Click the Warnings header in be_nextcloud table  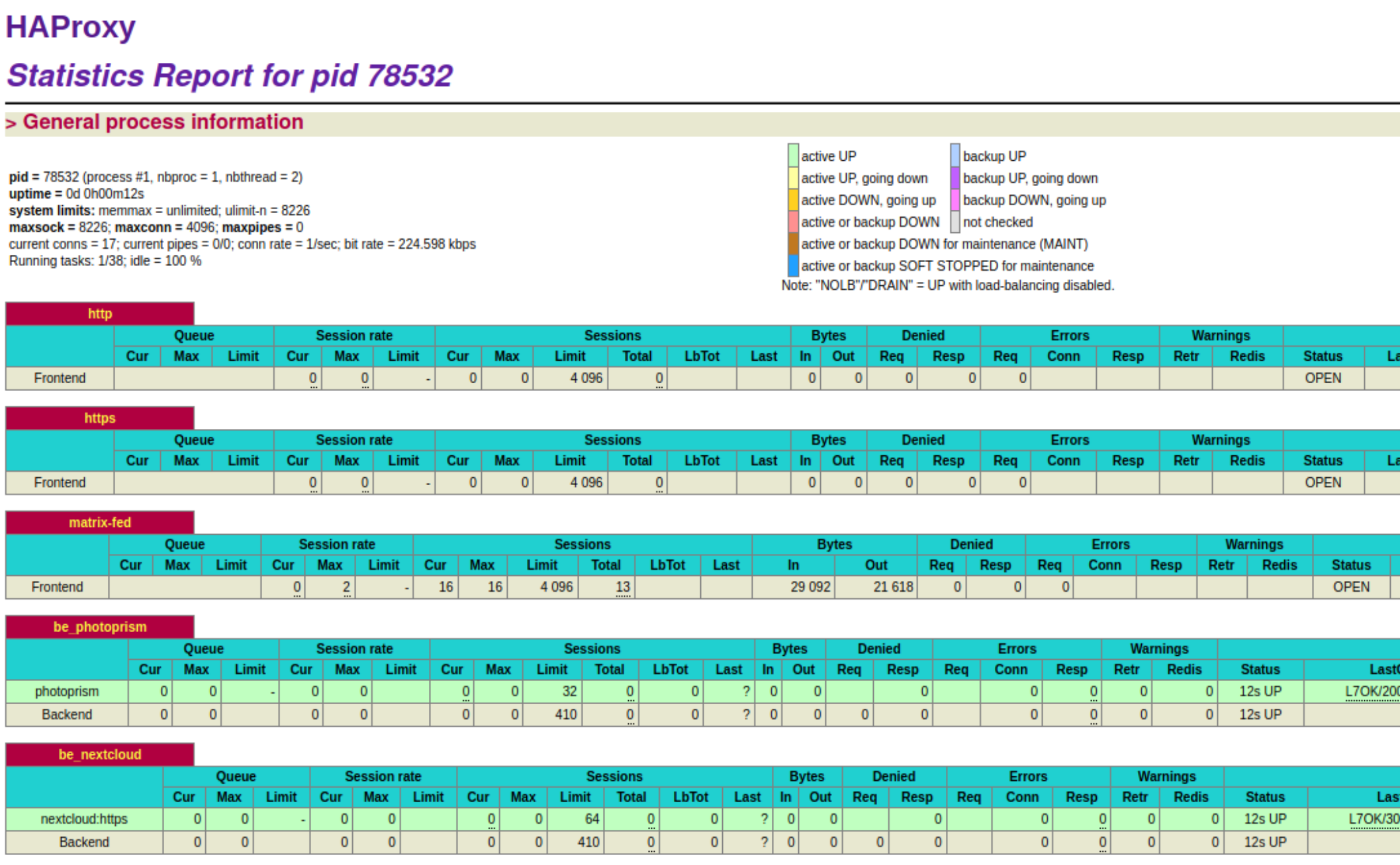(x=1166, y=776)
